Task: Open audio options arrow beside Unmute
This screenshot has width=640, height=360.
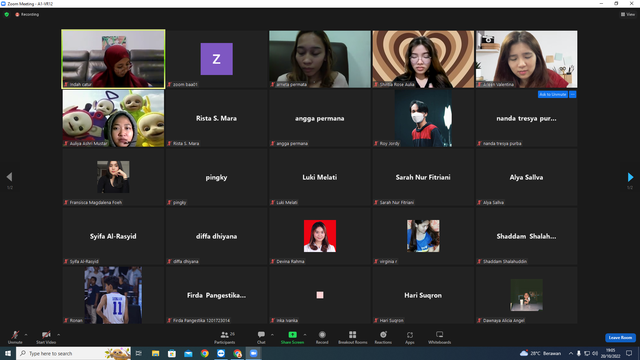Action: coord(26,335)
